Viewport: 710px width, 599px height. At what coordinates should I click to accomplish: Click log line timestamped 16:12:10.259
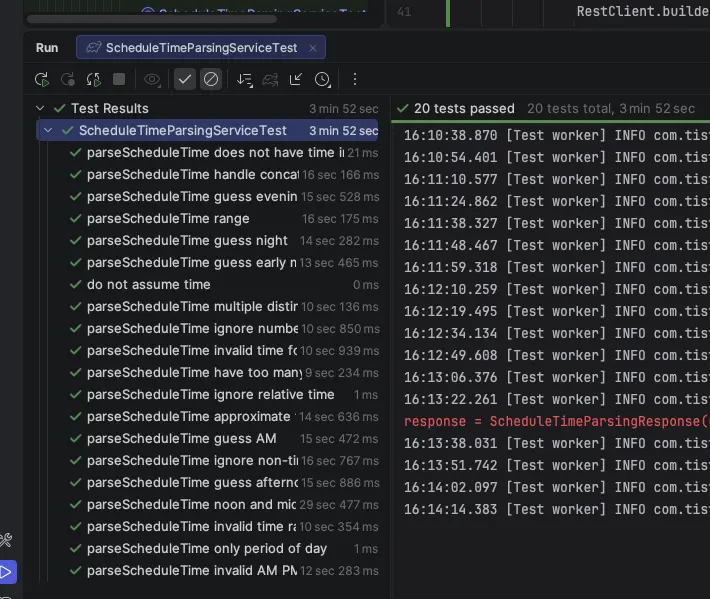tap(556, 289)
